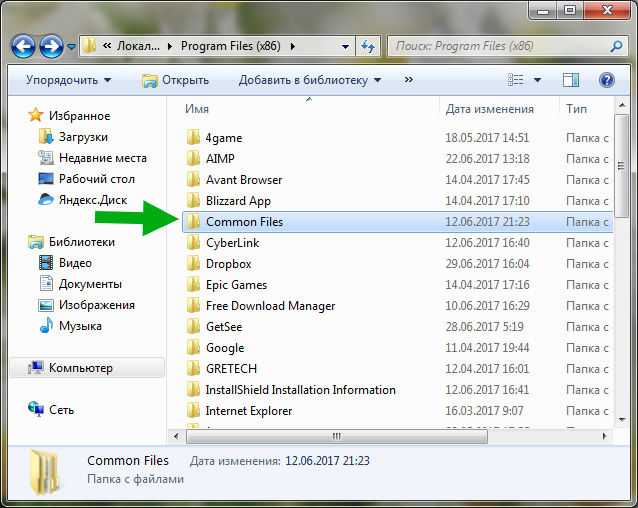Click the date 22.06.2017 13:18

coord(487,159)
